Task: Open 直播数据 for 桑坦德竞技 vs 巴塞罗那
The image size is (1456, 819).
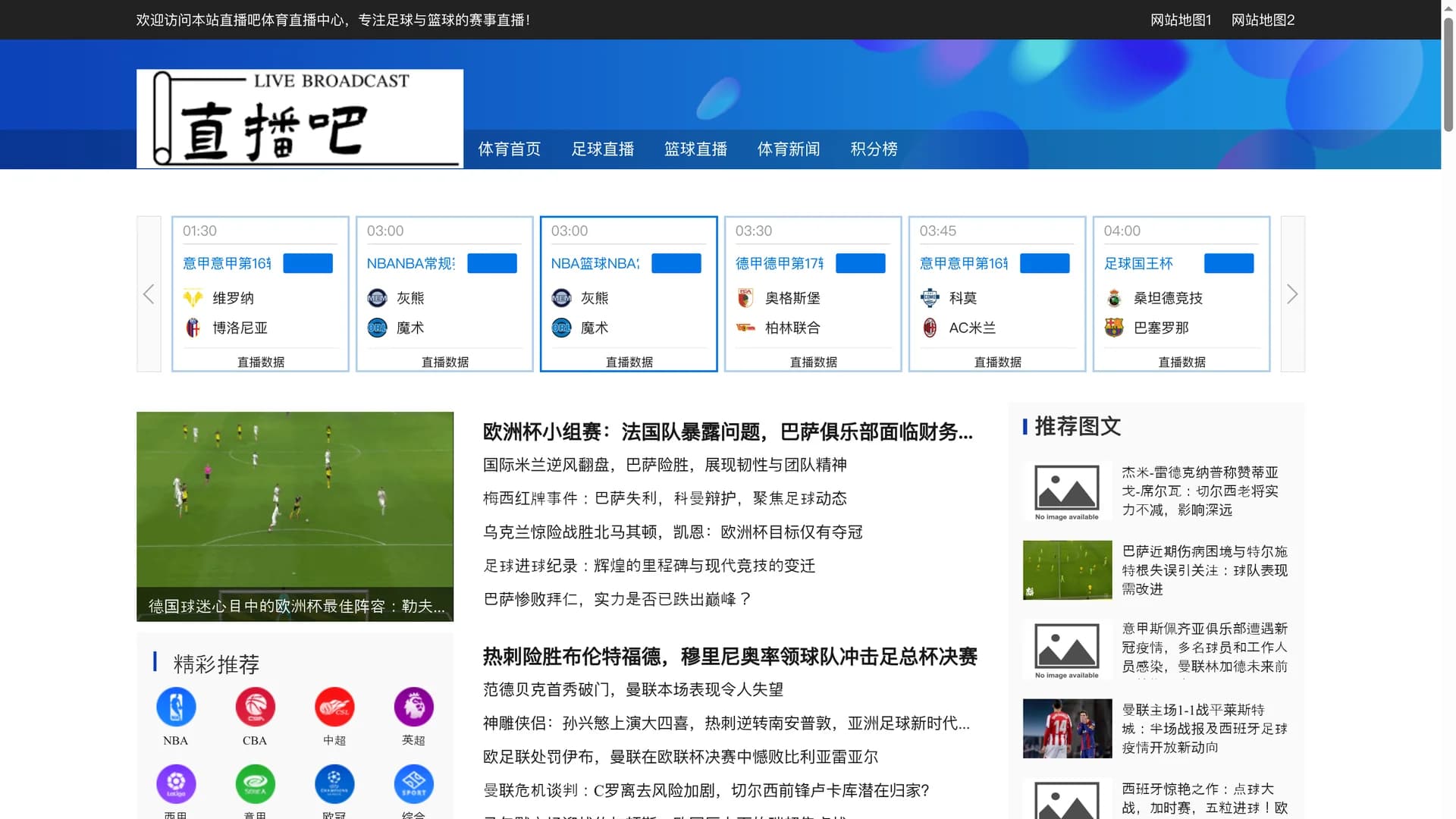Action: click(1182, 362)
